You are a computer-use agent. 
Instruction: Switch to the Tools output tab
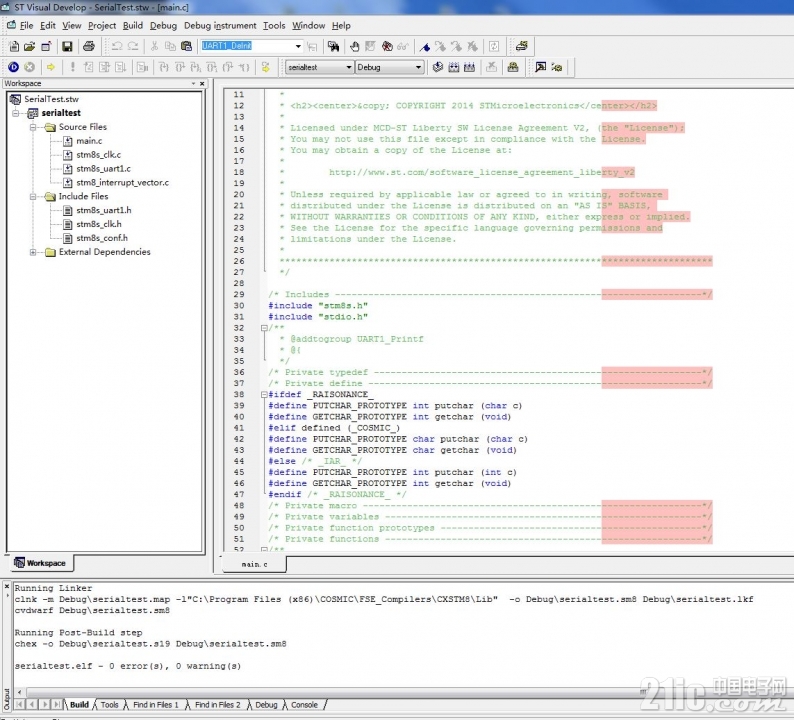click(109, 705)
